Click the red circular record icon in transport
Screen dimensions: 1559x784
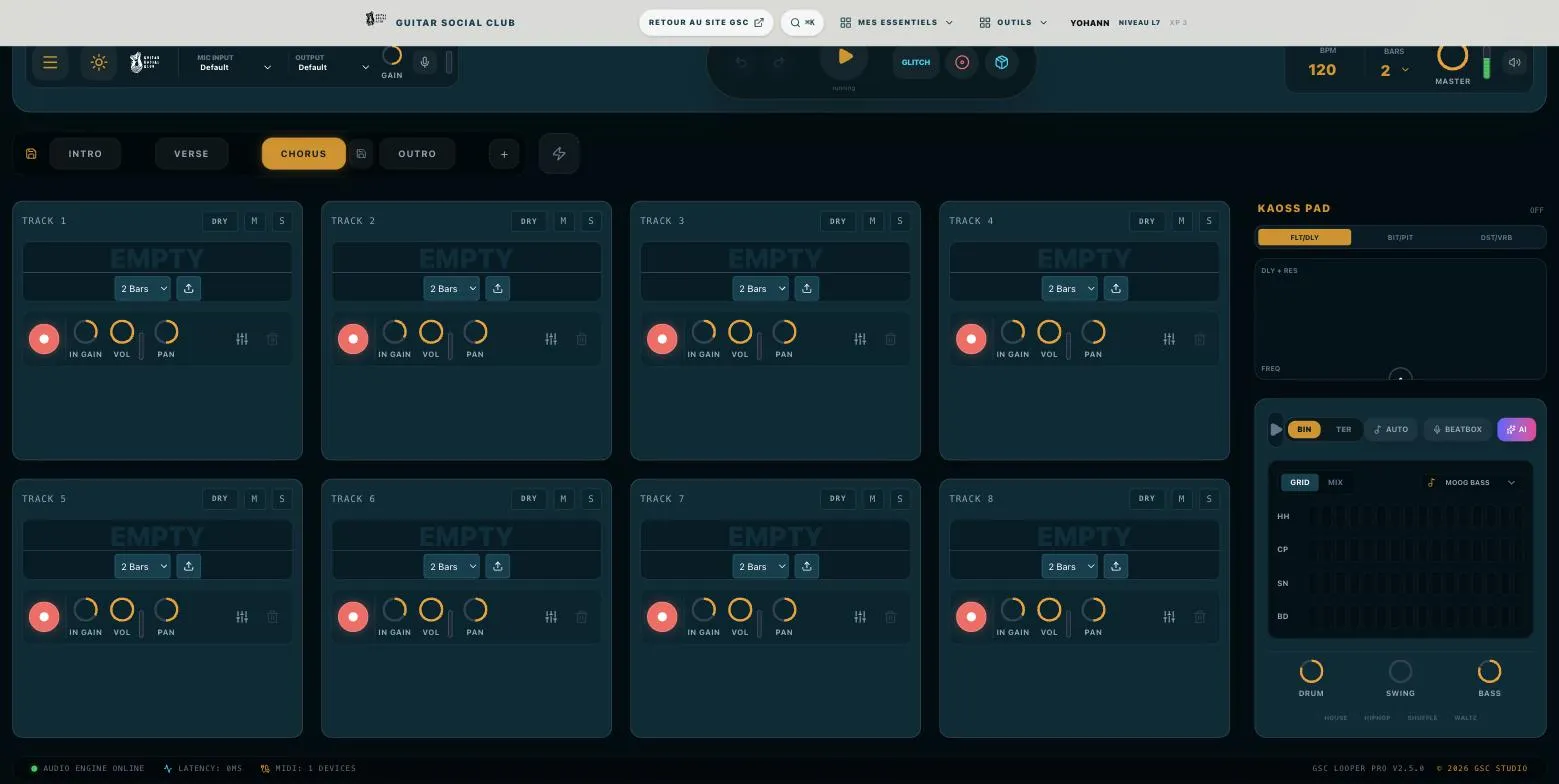coord(962,62)
